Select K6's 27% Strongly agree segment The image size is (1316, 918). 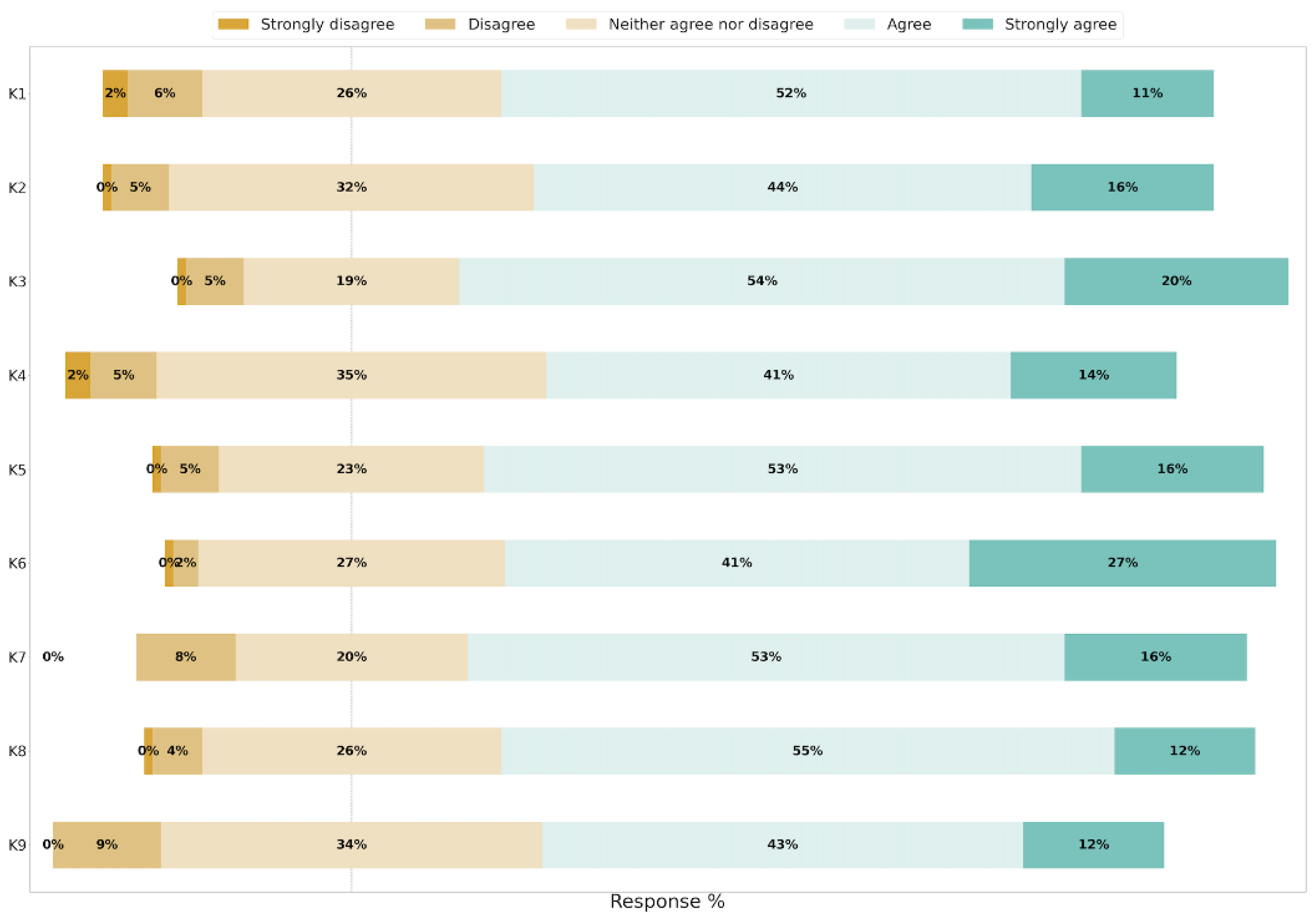pyautogui.click(x=1122, y=563)
